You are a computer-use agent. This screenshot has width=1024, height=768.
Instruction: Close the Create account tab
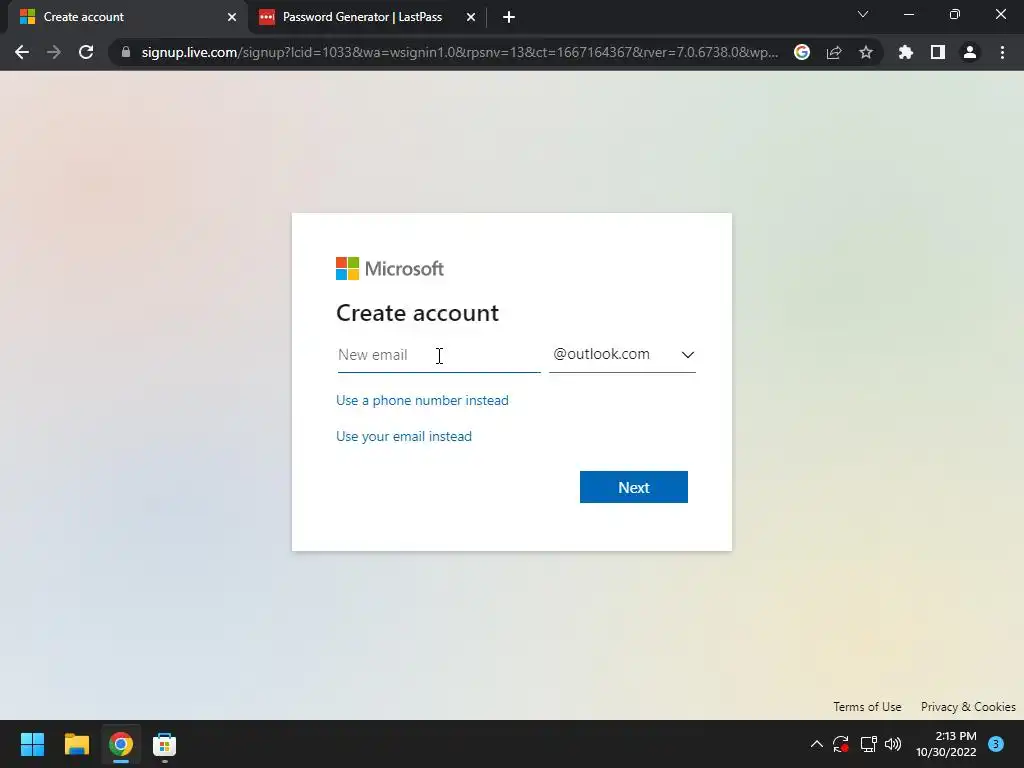coord(232,17)
